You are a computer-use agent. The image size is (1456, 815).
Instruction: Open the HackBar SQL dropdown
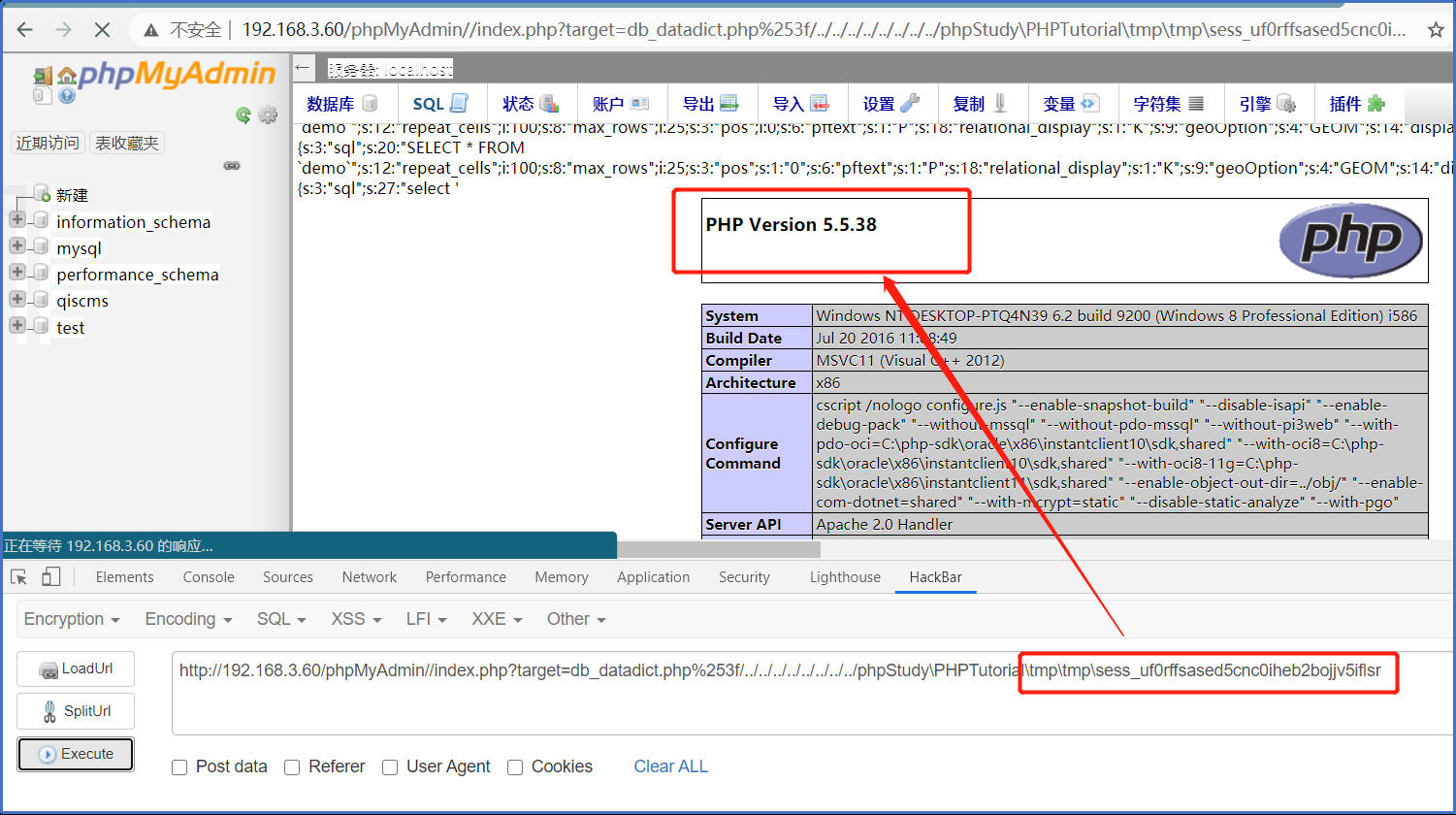point(281,619)
